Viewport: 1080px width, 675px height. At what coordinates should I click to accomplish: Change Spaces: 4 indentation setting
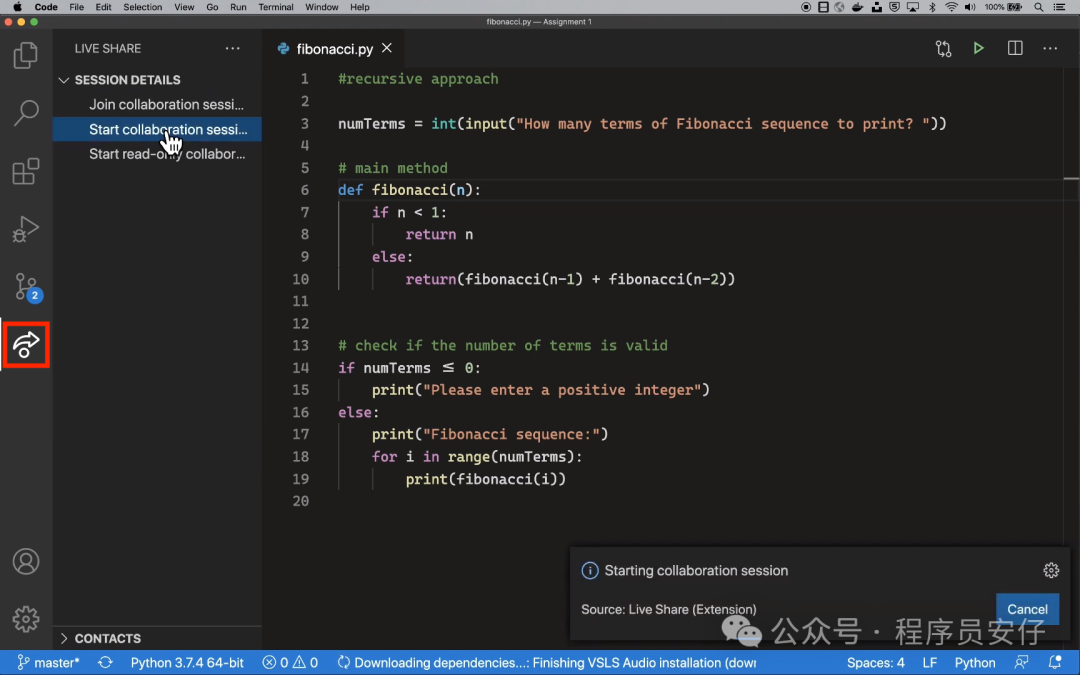(875, 662)
